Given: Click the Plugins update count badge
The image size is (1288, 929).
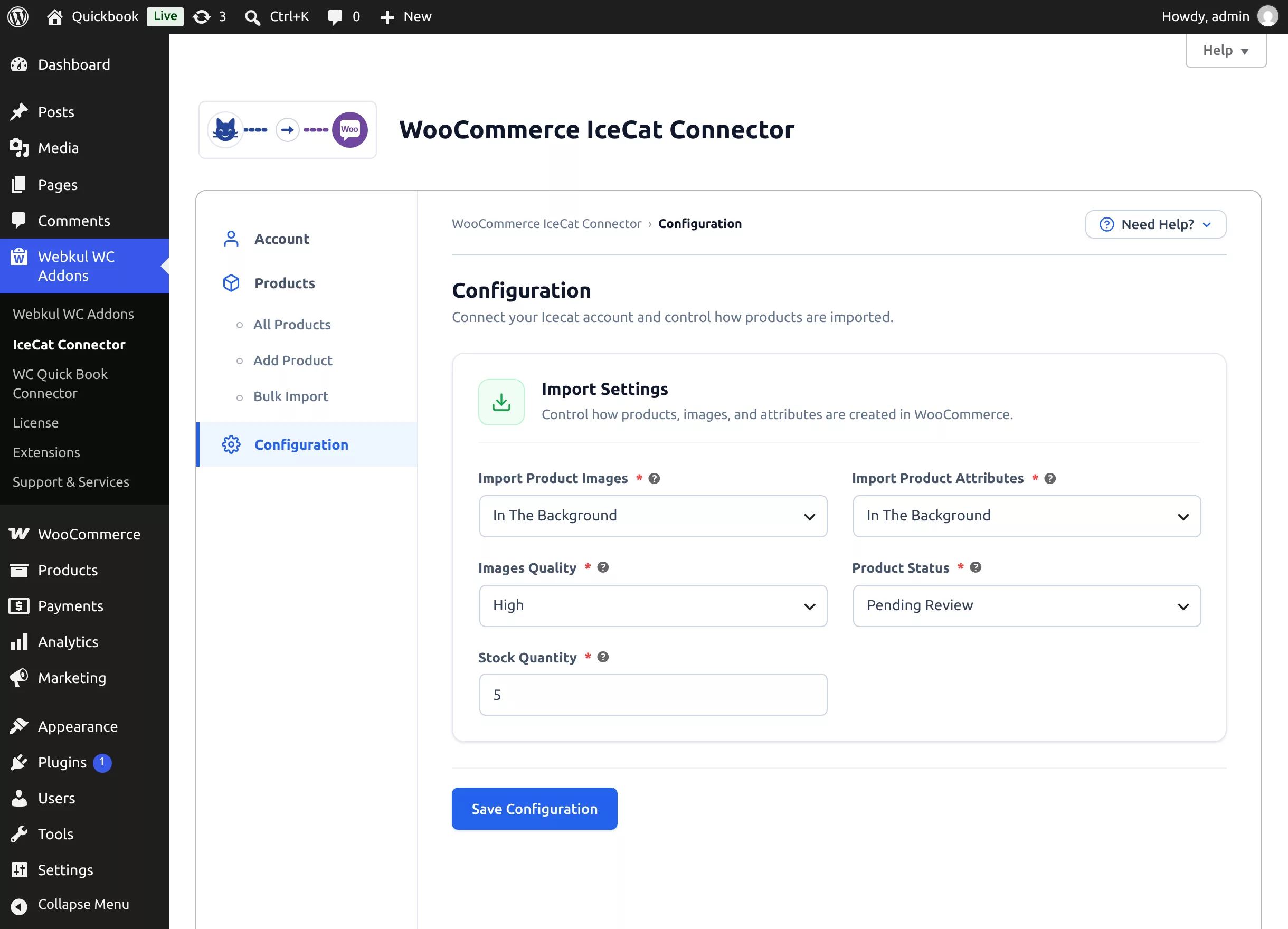Looking at the screenshot, I should (102, 762).
